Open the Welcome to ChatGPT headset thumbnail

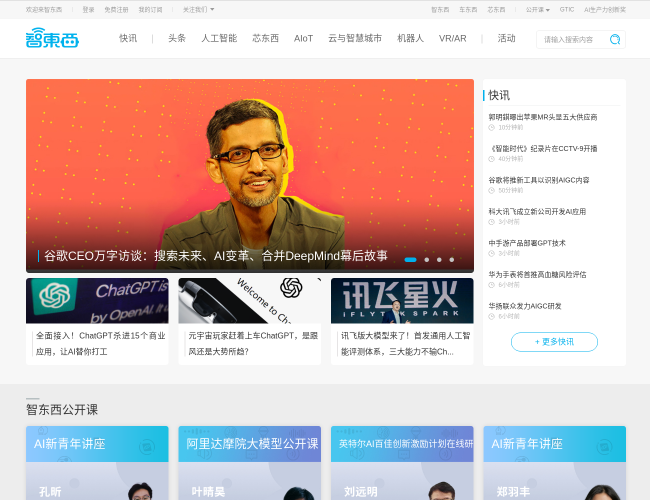point(250,301)
